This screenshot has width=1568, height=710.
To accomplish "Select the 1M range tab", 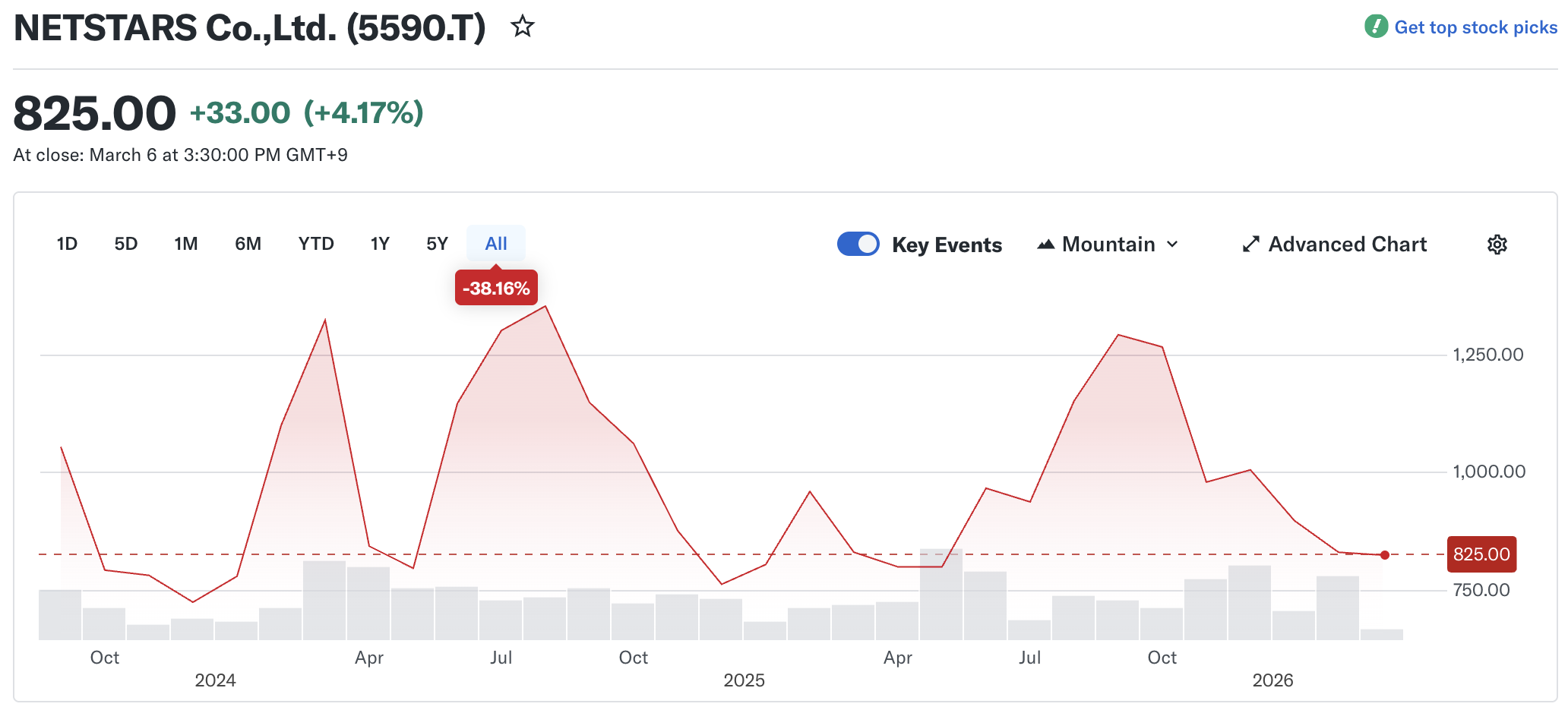I will click(185, 244).
